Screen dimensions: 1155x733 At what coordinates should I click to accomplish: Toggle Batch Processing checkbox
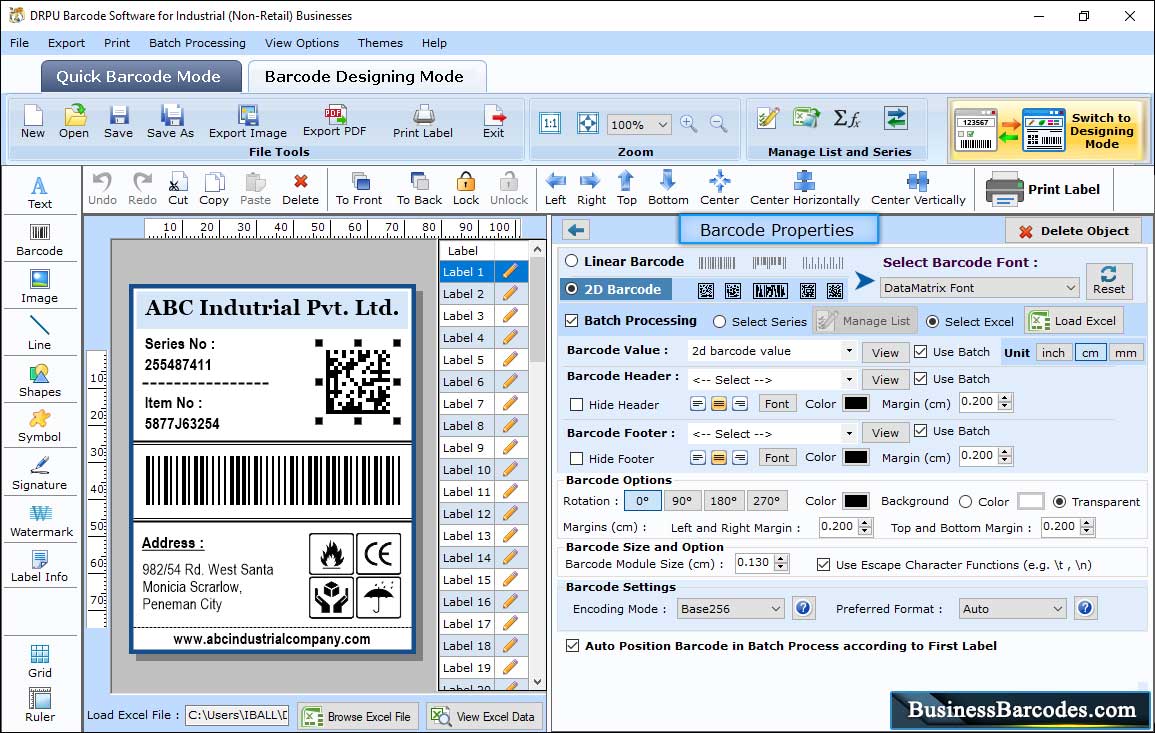pyautogui.click(x=572, y=320)
